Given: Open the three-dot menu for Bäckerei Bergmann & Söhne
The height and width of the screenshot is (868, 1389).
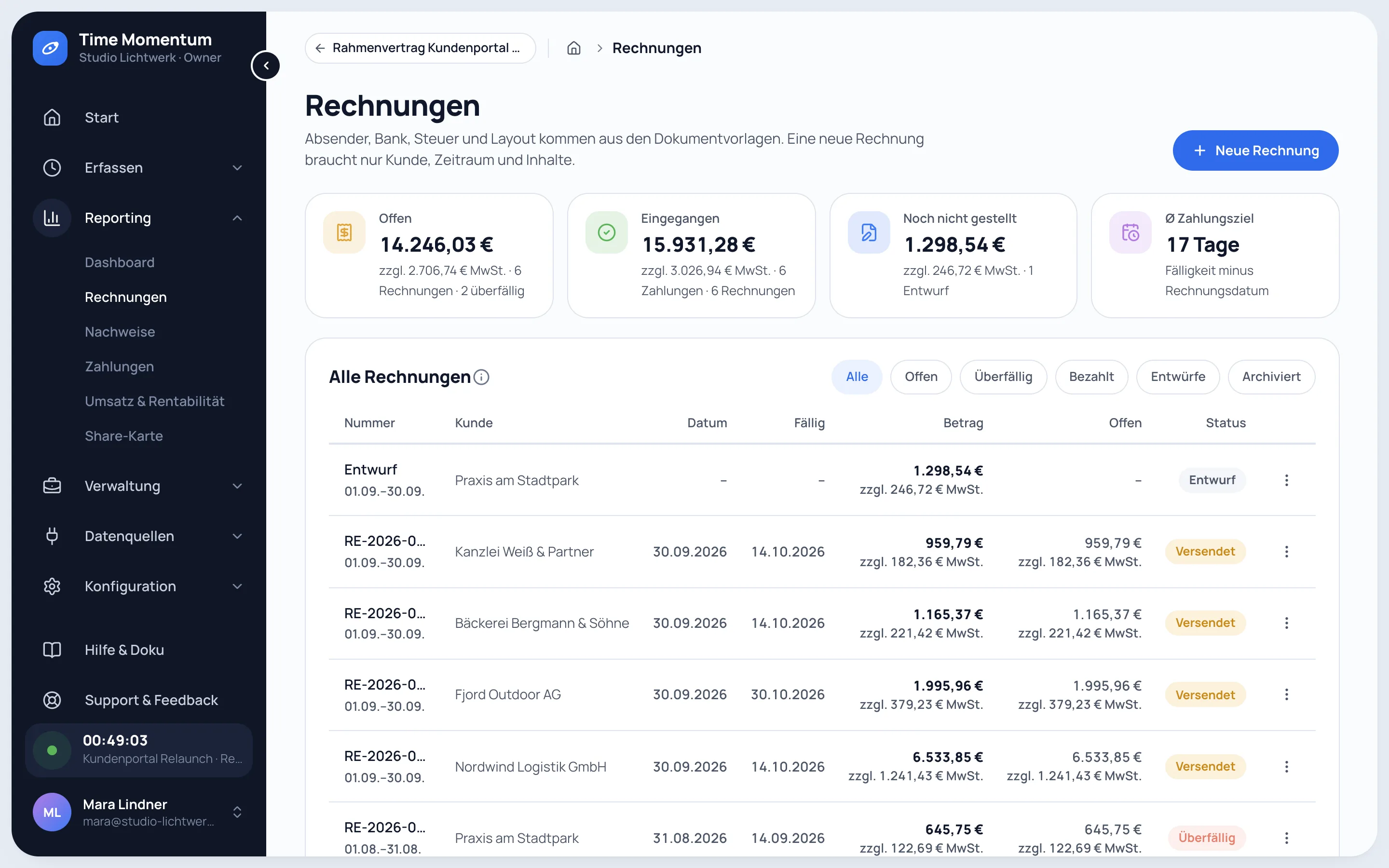Looking at the screenshot, I should tap(1286, 623).
